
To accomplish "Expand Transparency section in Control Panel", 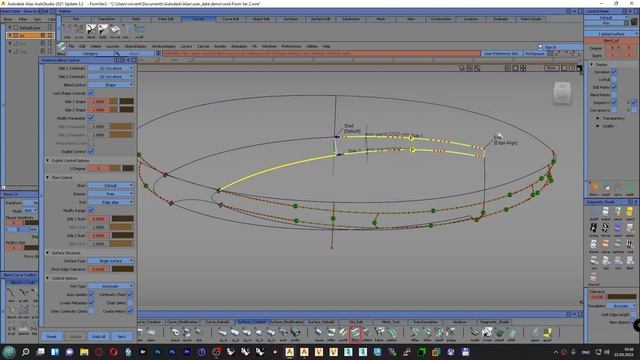I will pyautogui.click(x=598, y=118).
